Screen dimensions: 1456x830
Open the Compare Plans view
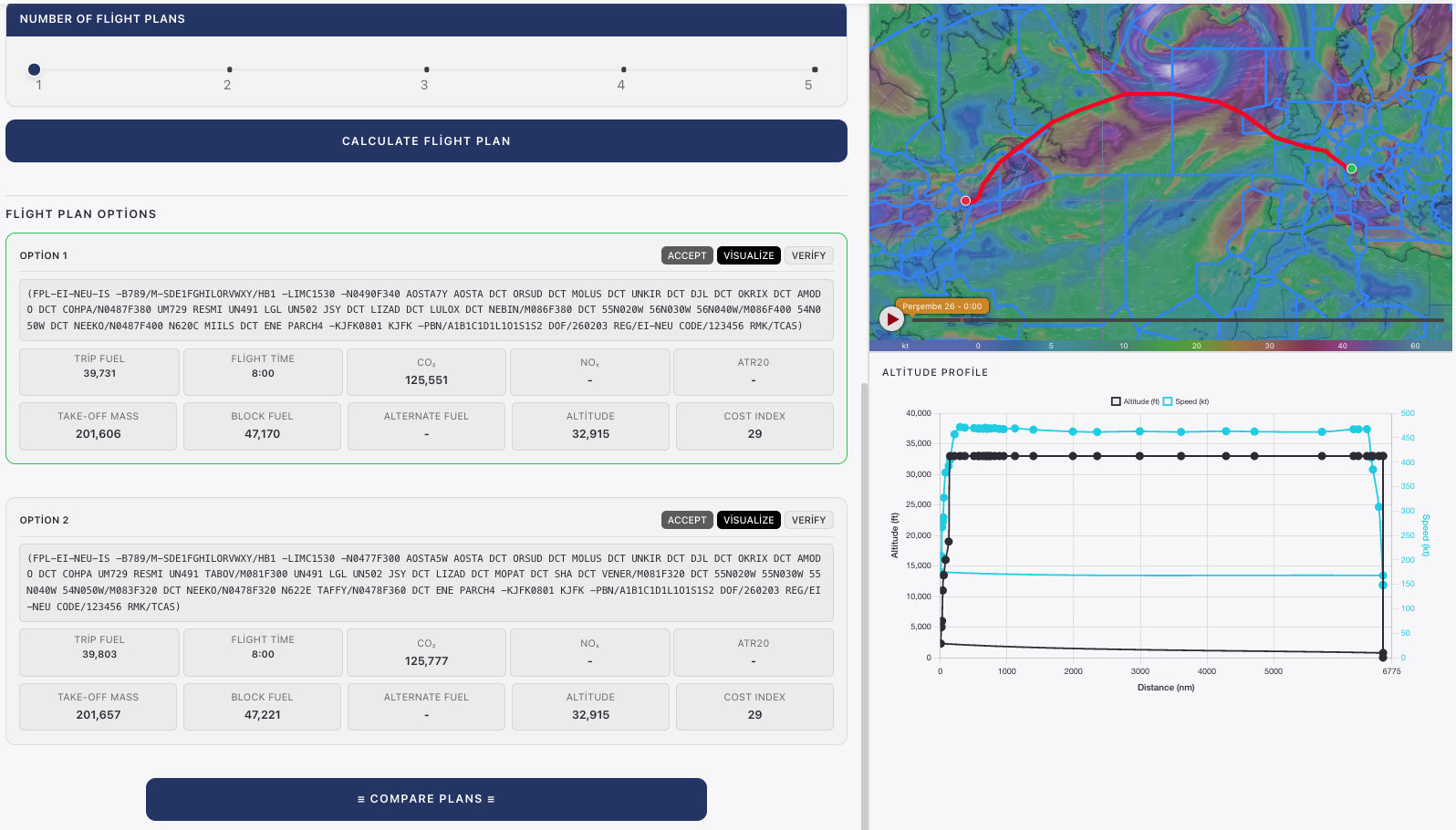click(x=426, y=799)
